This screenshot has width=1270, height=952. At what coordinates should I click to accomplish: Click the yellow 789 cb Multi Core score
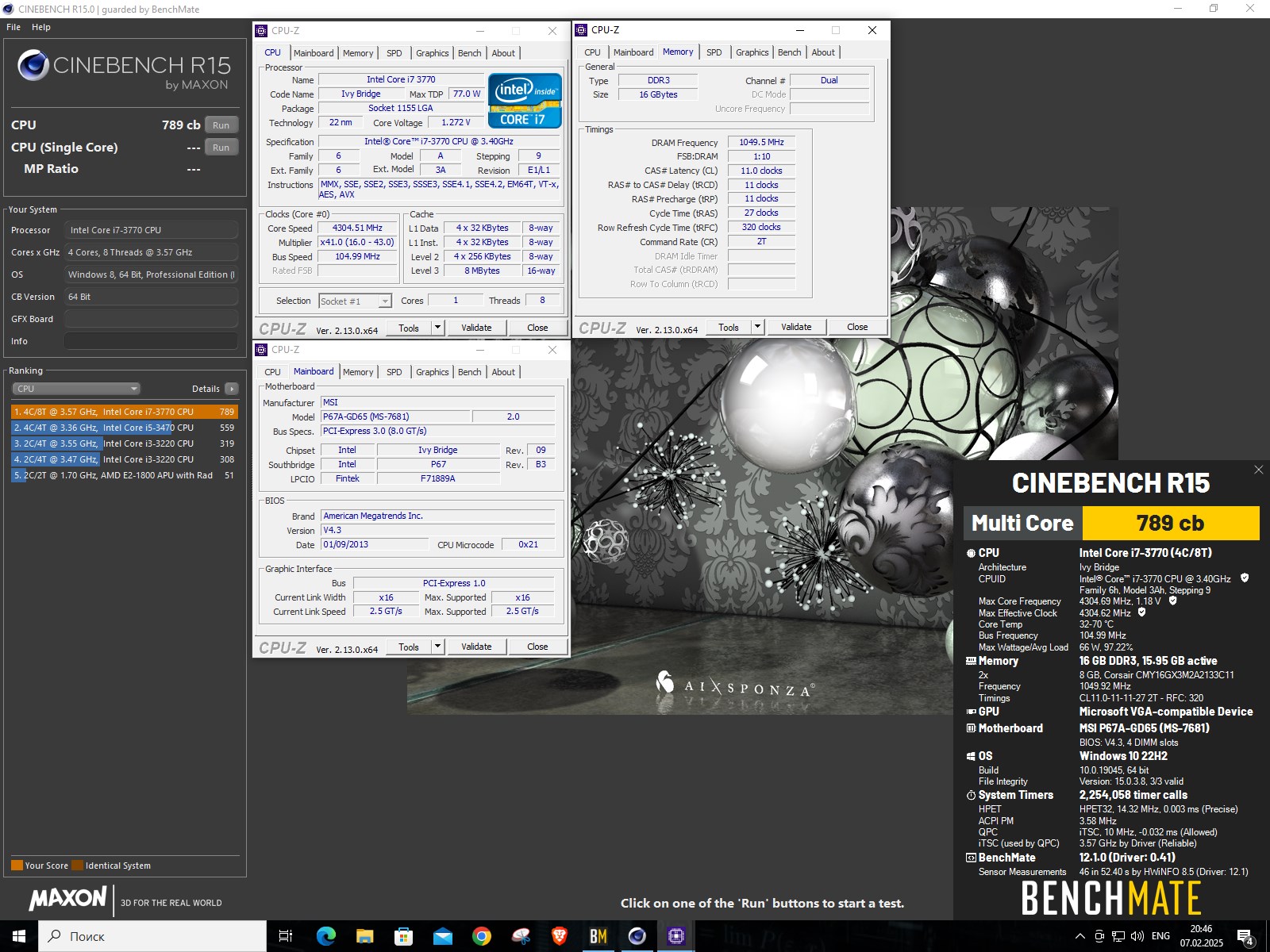pos(1171,523)
